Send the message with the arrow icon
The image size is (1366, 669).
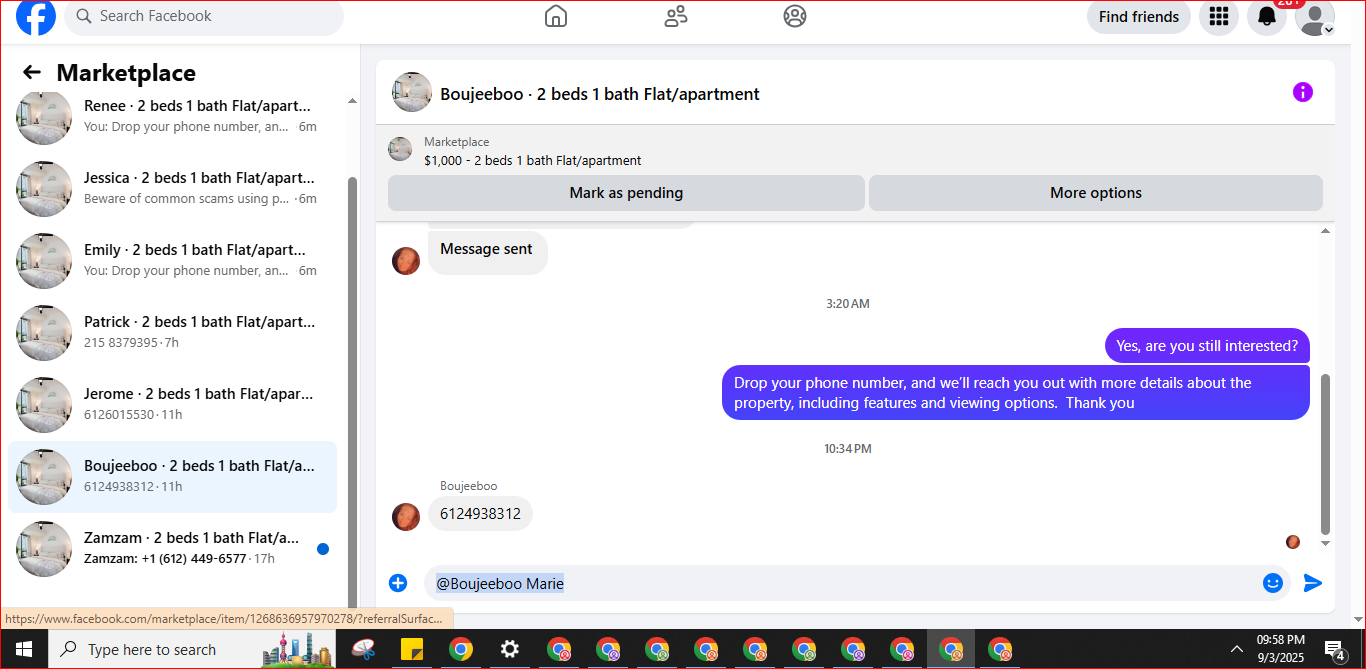[1313, 583]
